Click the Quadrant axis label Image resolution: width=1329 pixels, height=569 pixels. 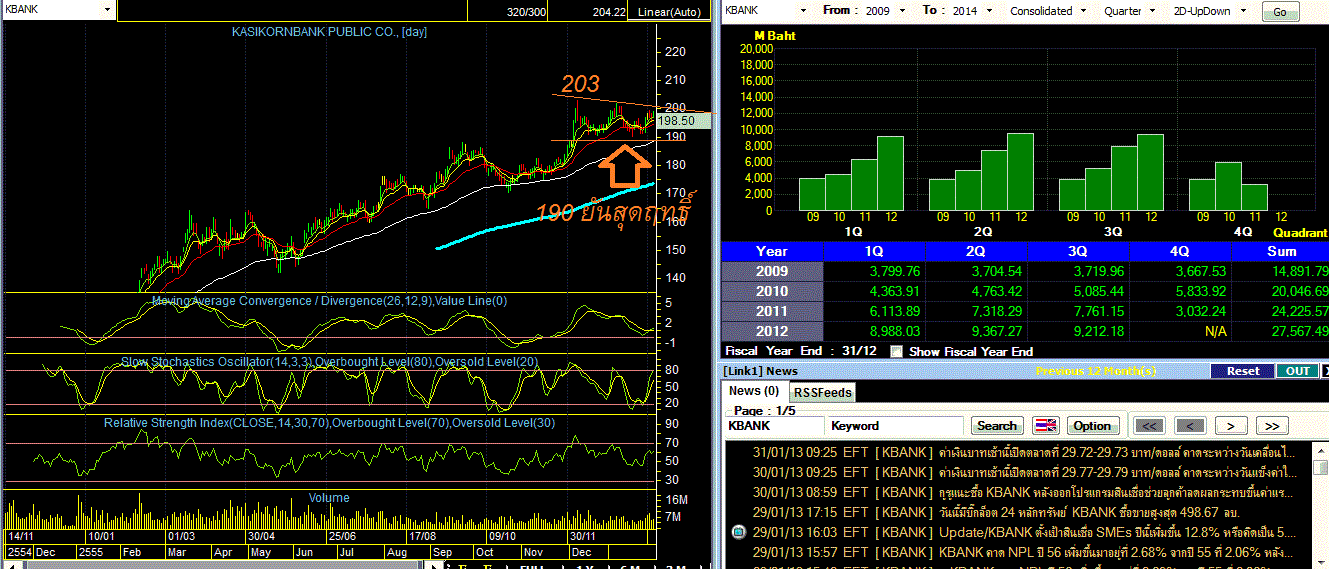tap(1300, 232)
